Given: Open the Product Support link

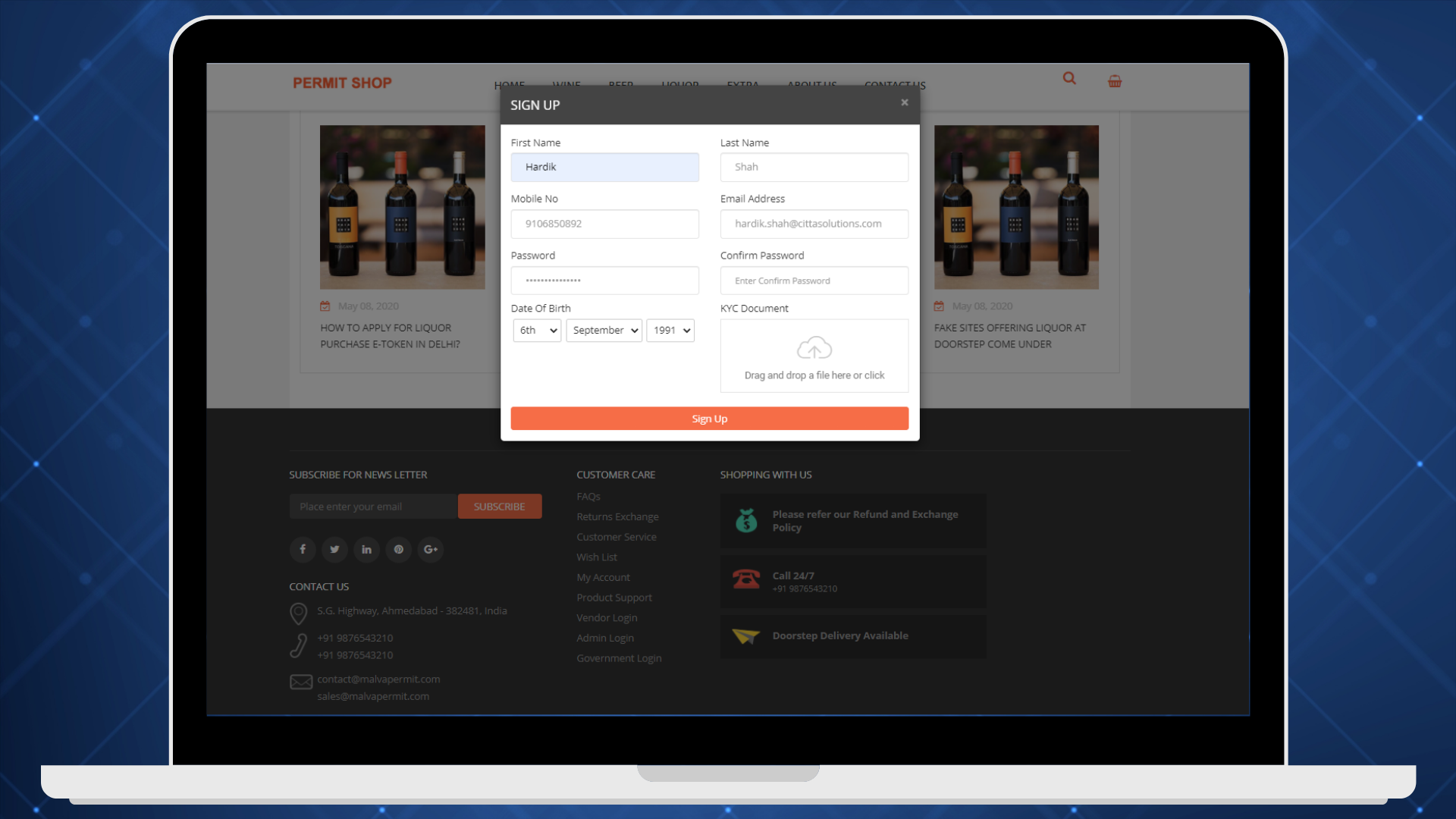Looking at the screenshot, I should click(614, 598).
